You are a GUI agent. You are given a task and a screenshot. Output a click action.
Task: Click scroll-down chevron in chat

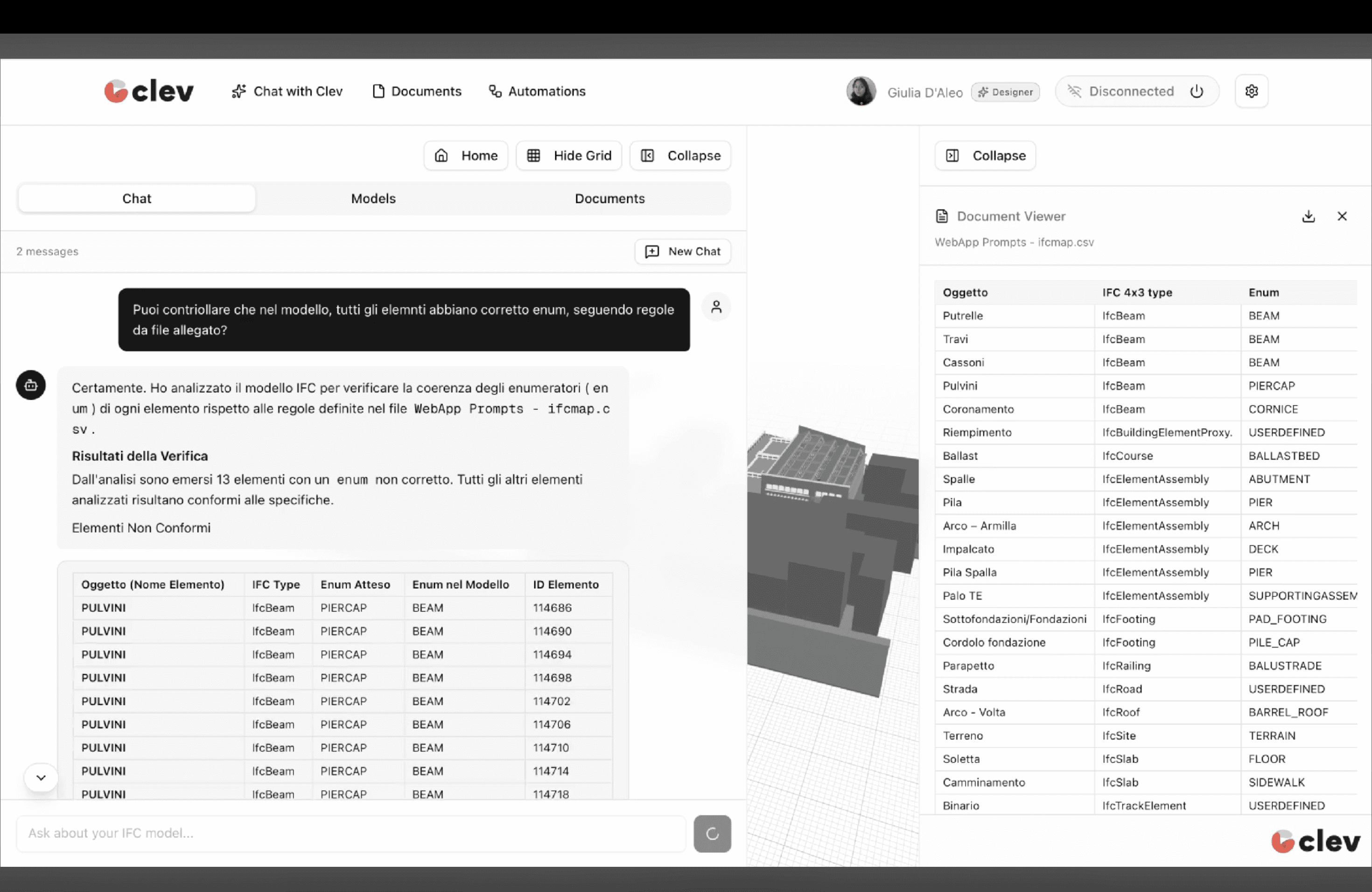[x=41, y=777]
